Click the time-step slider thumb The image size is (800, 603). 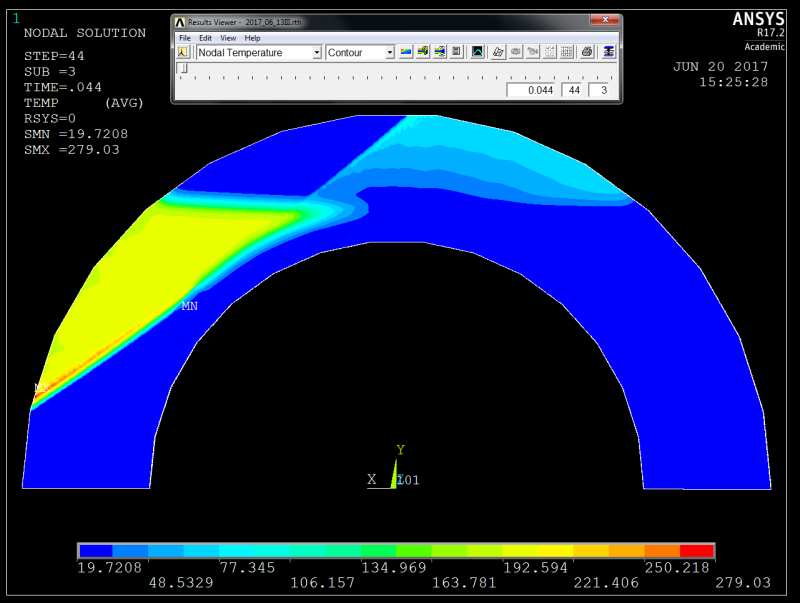tap(185, 68)
